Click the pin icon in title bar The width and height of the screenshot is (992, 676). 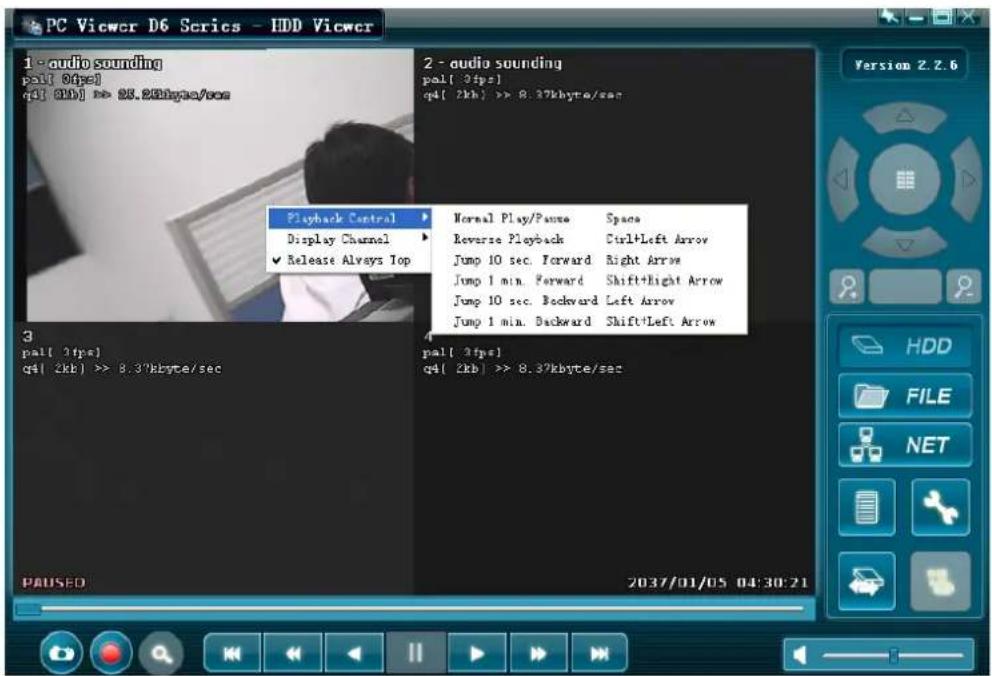(x=890, y=16)
